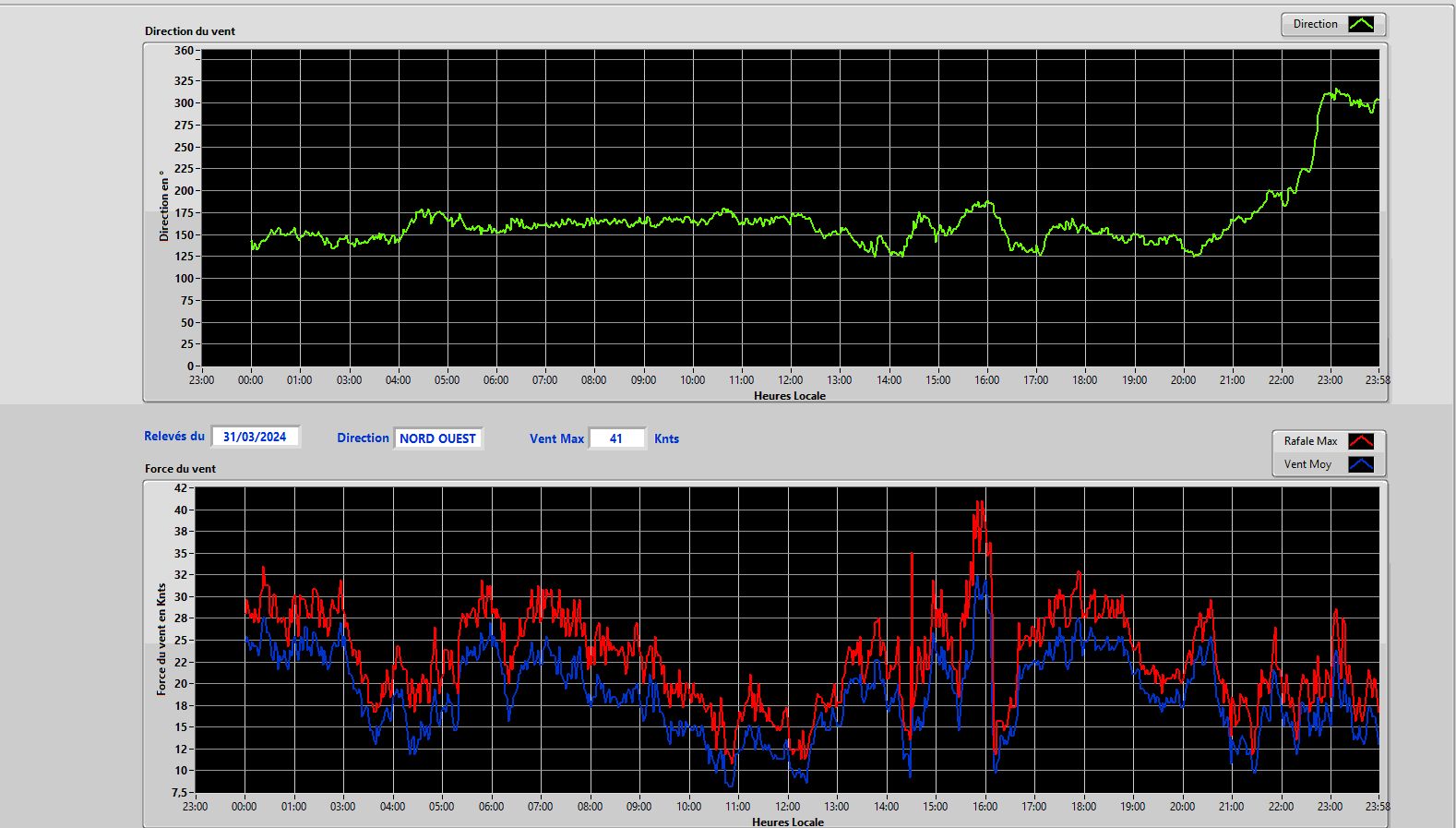Image resolution: width=1456 pixels, height=828 pixels.
Task: Click the green Direction legend line icon
Action: point(1361,24)
